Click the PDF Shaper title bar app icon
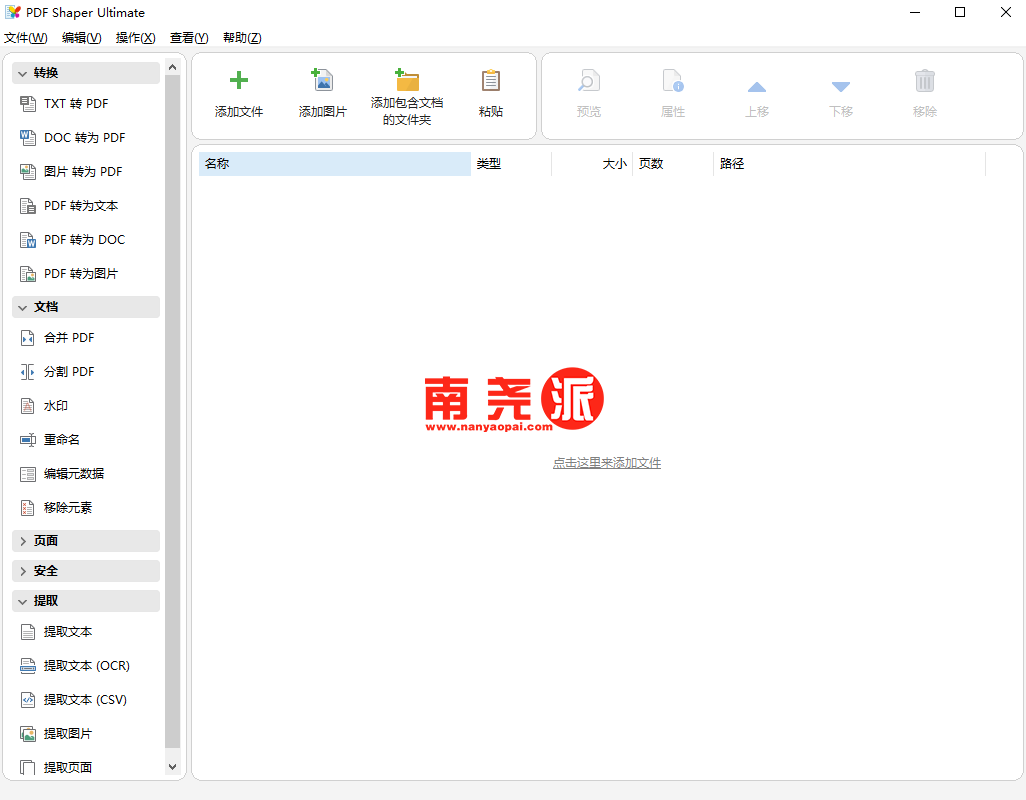This screenshot has width=1026, height=800. click(x=13, y=12)
